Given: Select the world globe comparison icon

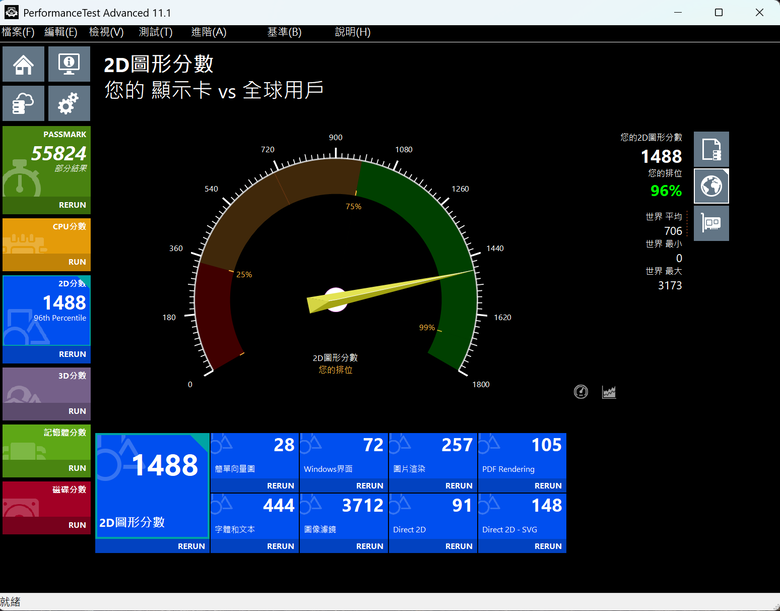Looking at the screenshot, I should (711, 186).
